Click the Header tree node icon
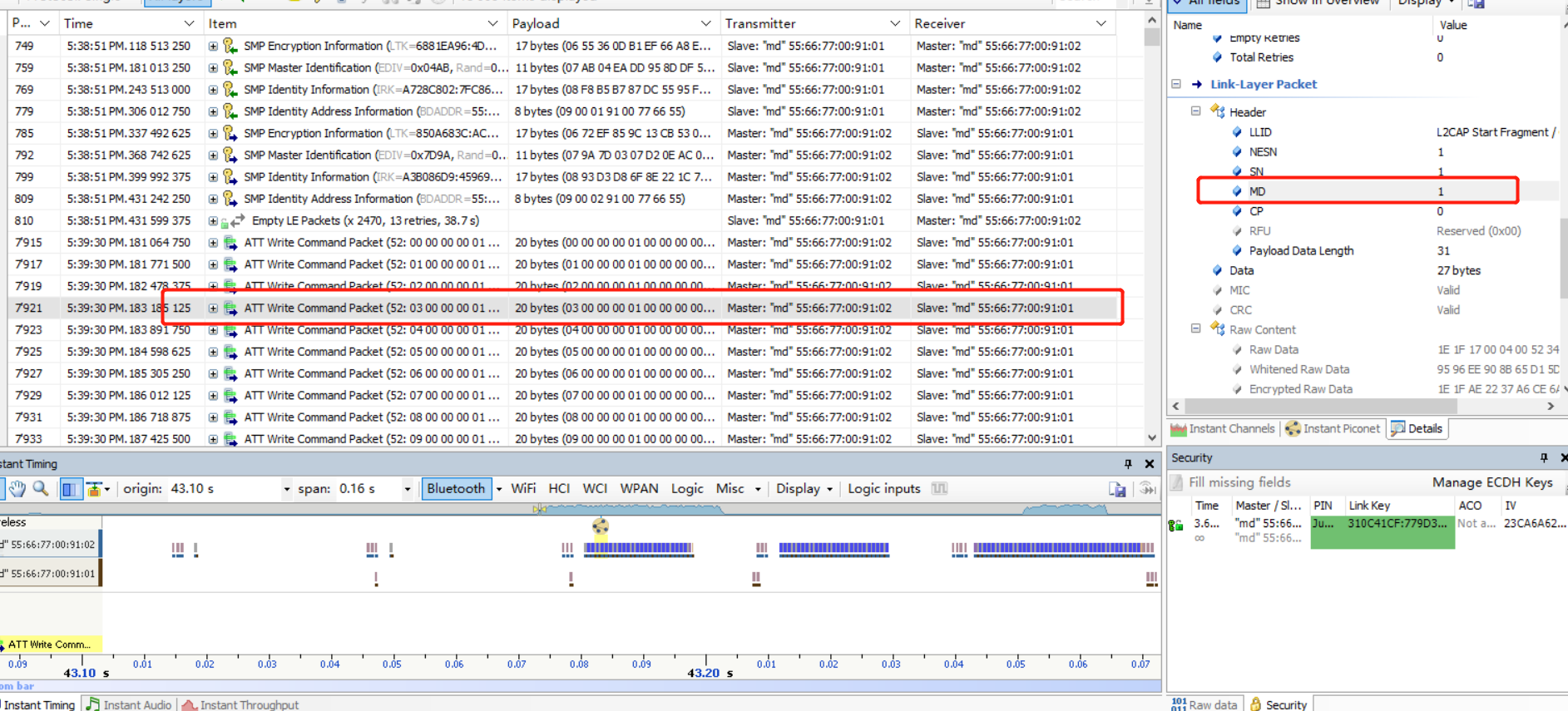The image size is (1568, 711). (1217, 111)
